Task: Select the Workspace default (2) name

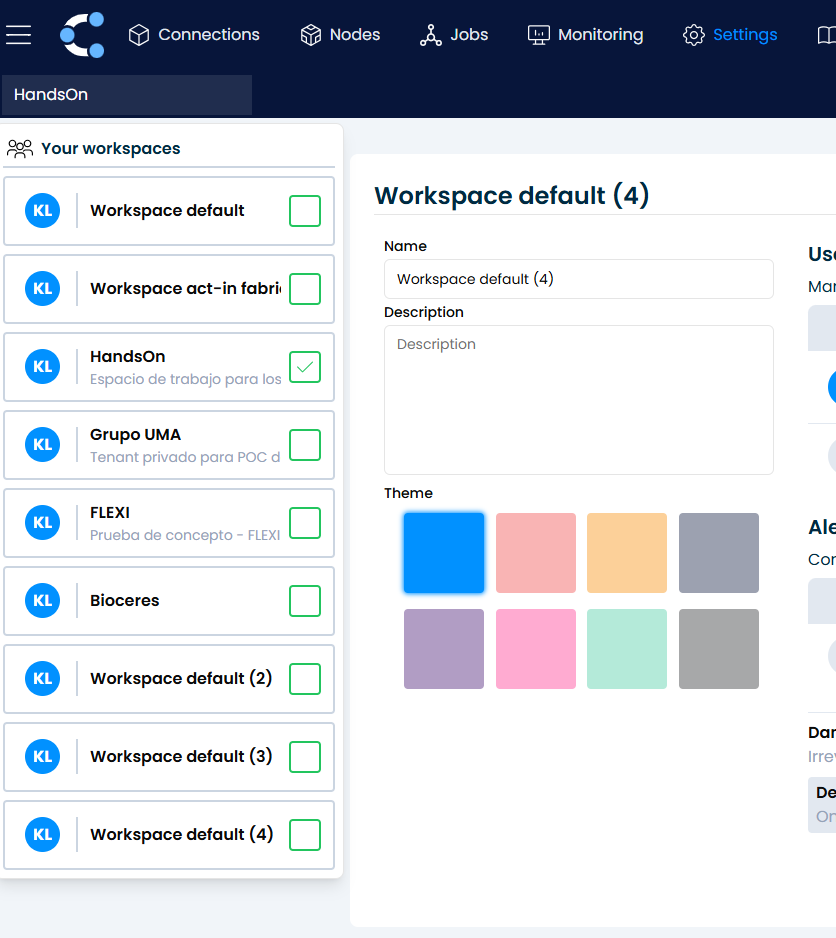Action: tap(181, 678)
